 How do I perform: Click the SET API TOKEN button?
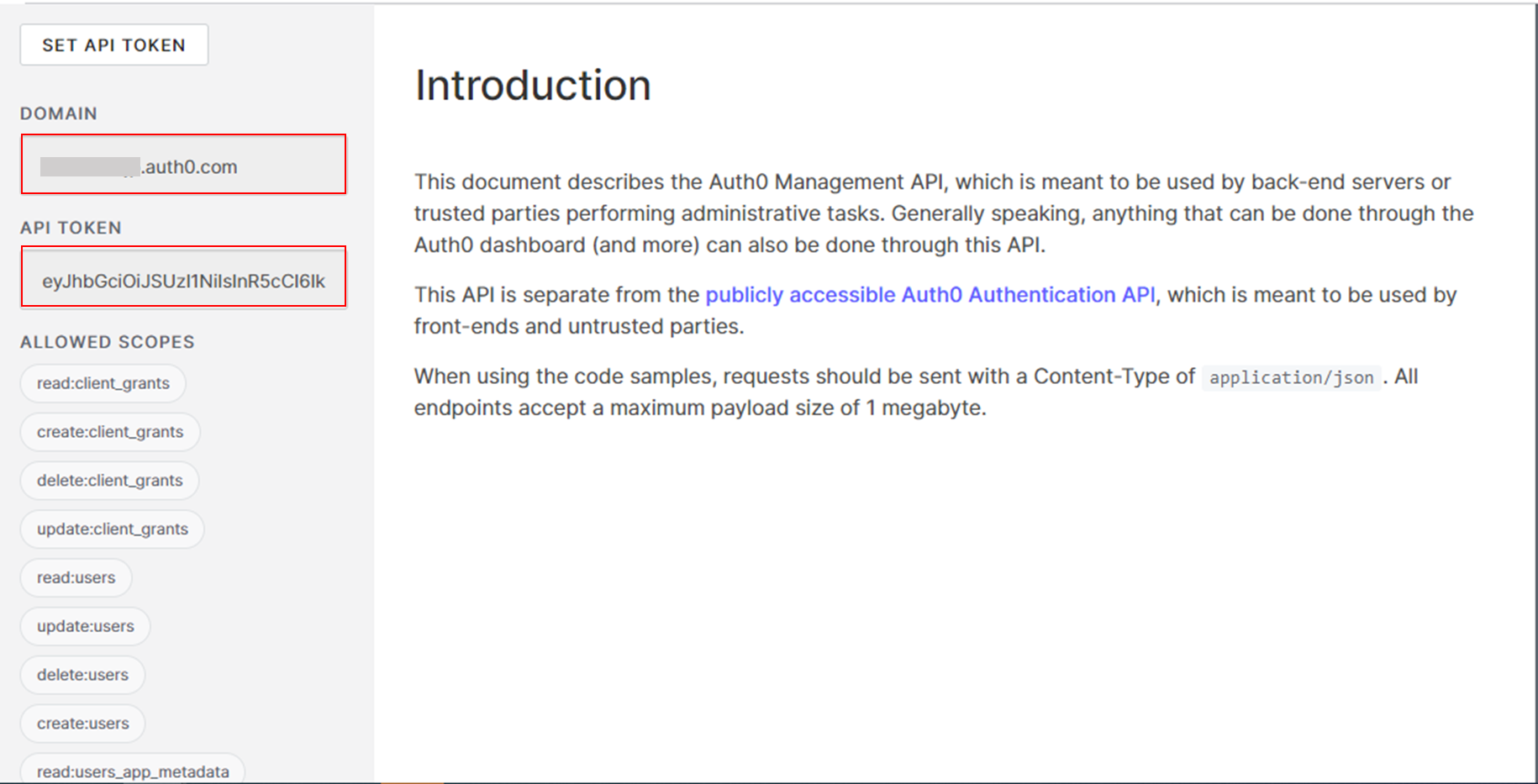[x=113, y=45]
